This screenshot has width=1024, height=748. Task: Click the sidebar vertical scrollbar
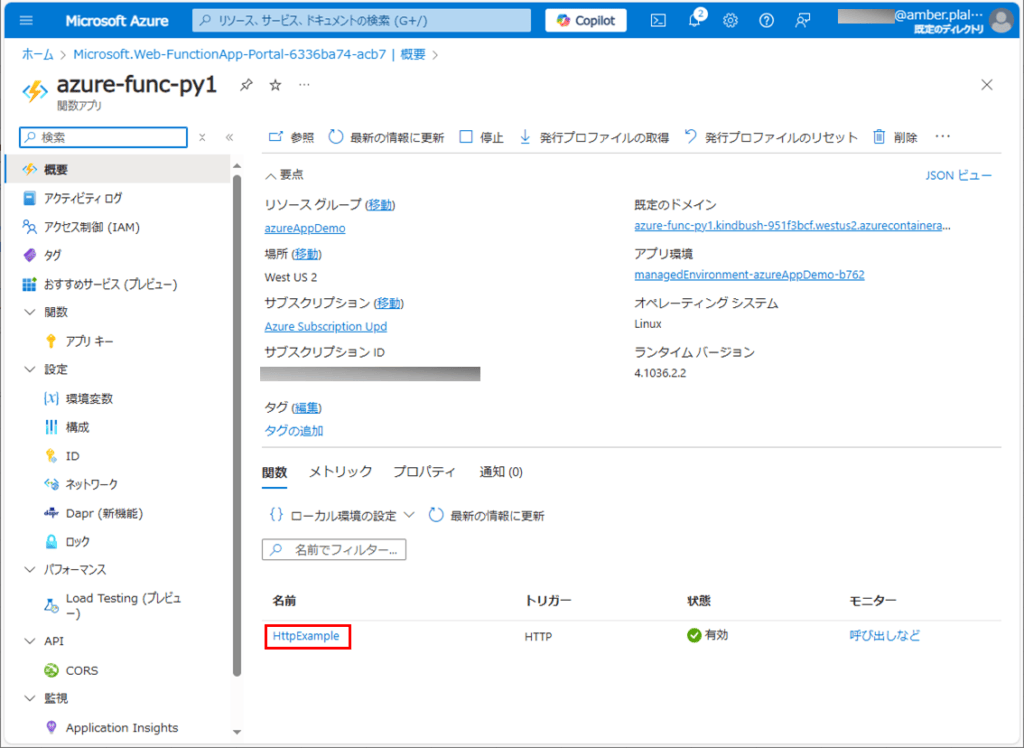click(237, 420)
